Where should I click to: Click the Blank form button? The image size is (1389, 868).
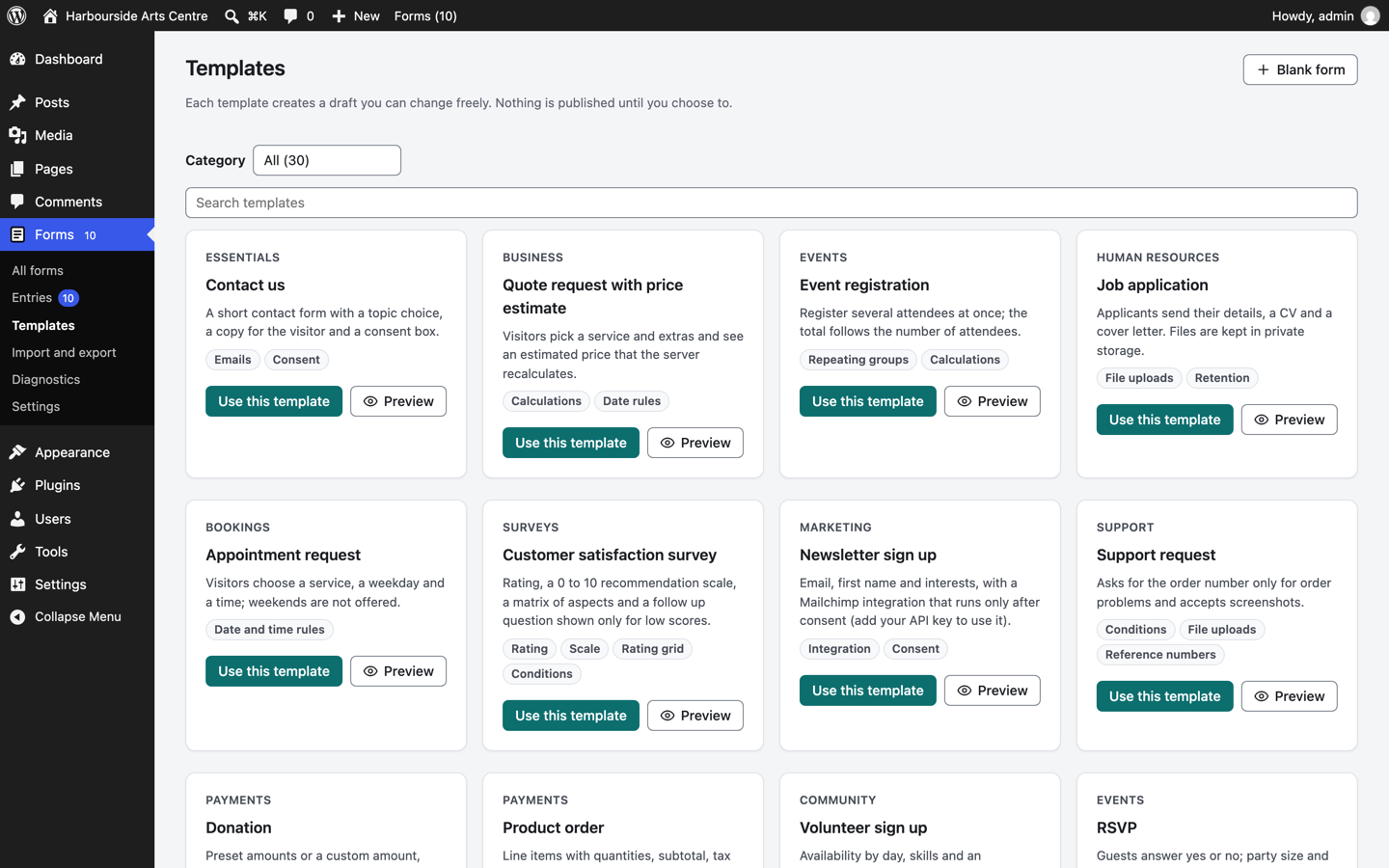coord(1300,69)
